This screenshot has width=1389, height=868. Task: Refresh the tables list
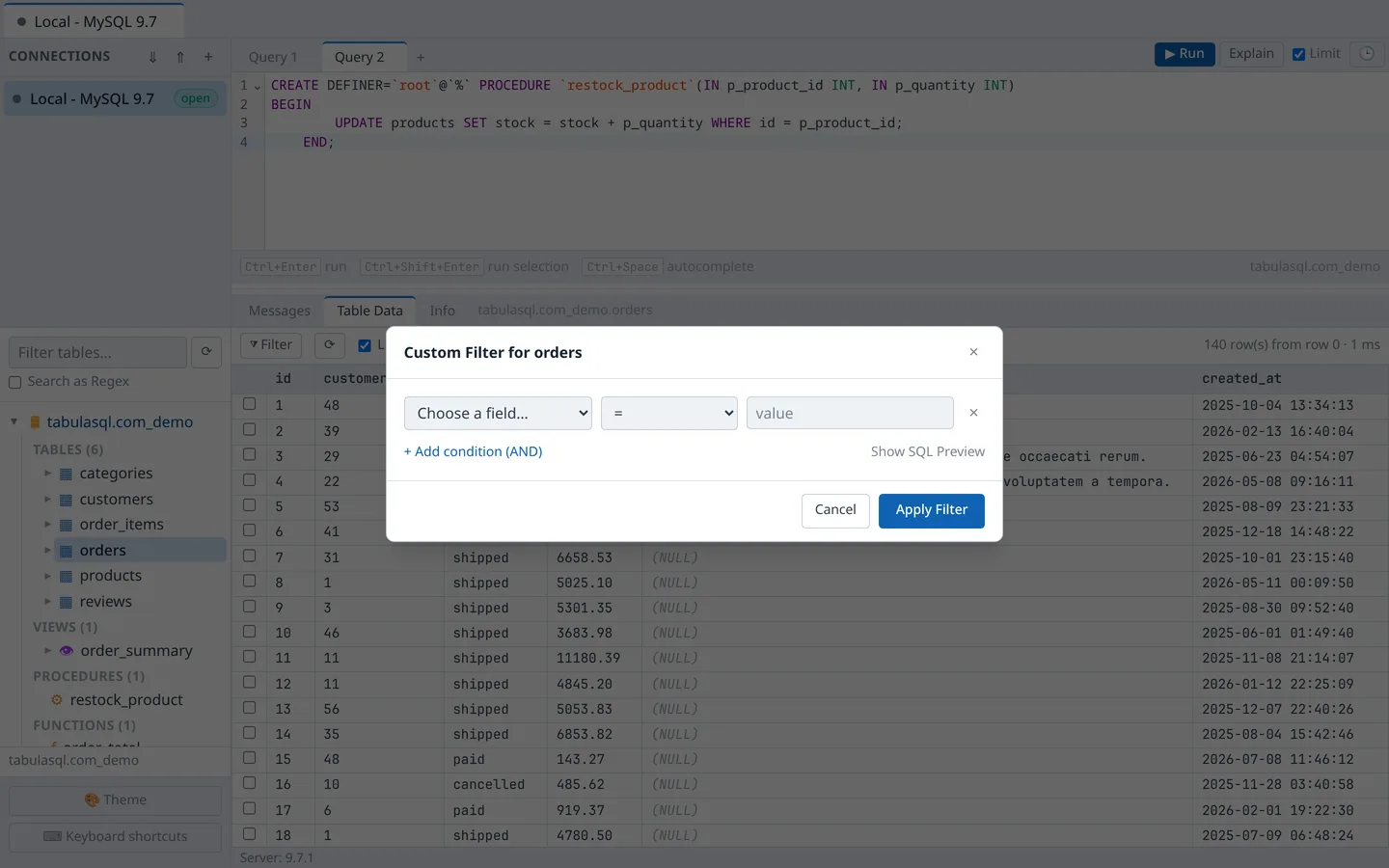coord(206,352)
